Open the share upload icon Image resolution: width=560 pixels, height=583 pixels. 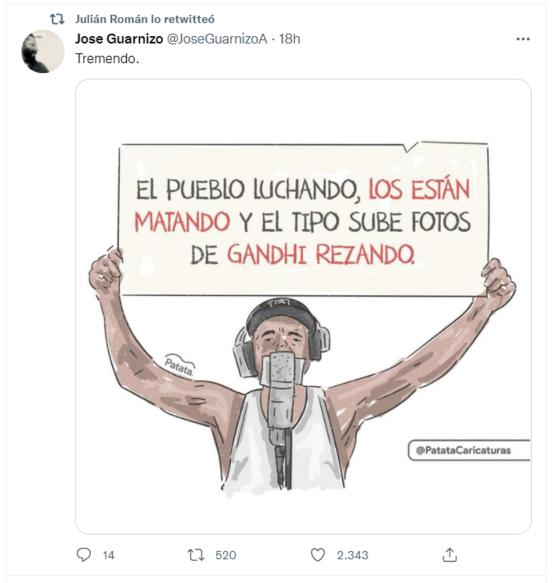tap(450, 555)
